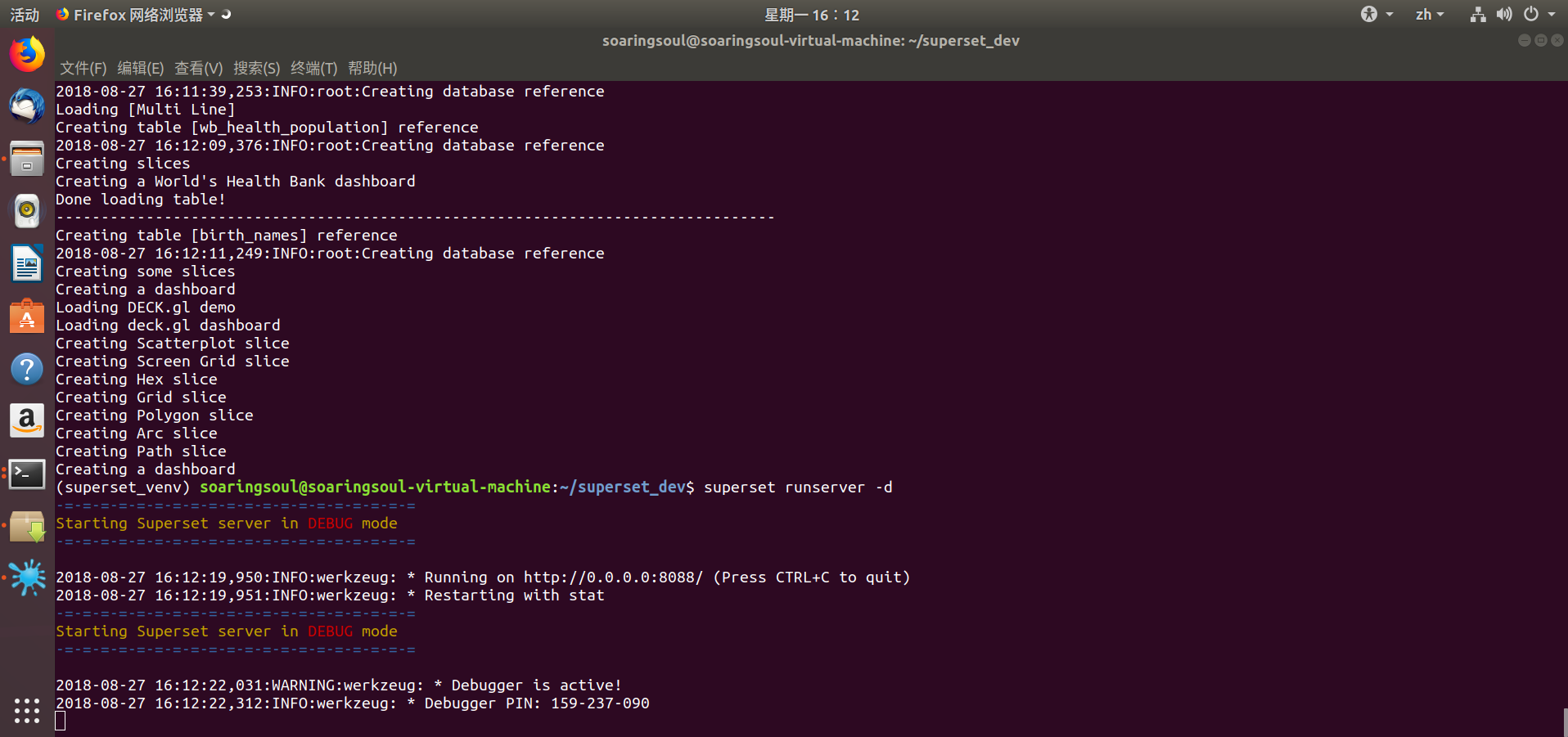The height and width of the screenshot is (737, 1568).
Task: Open Ubuntu Software center icon
Action: point(27,316)
